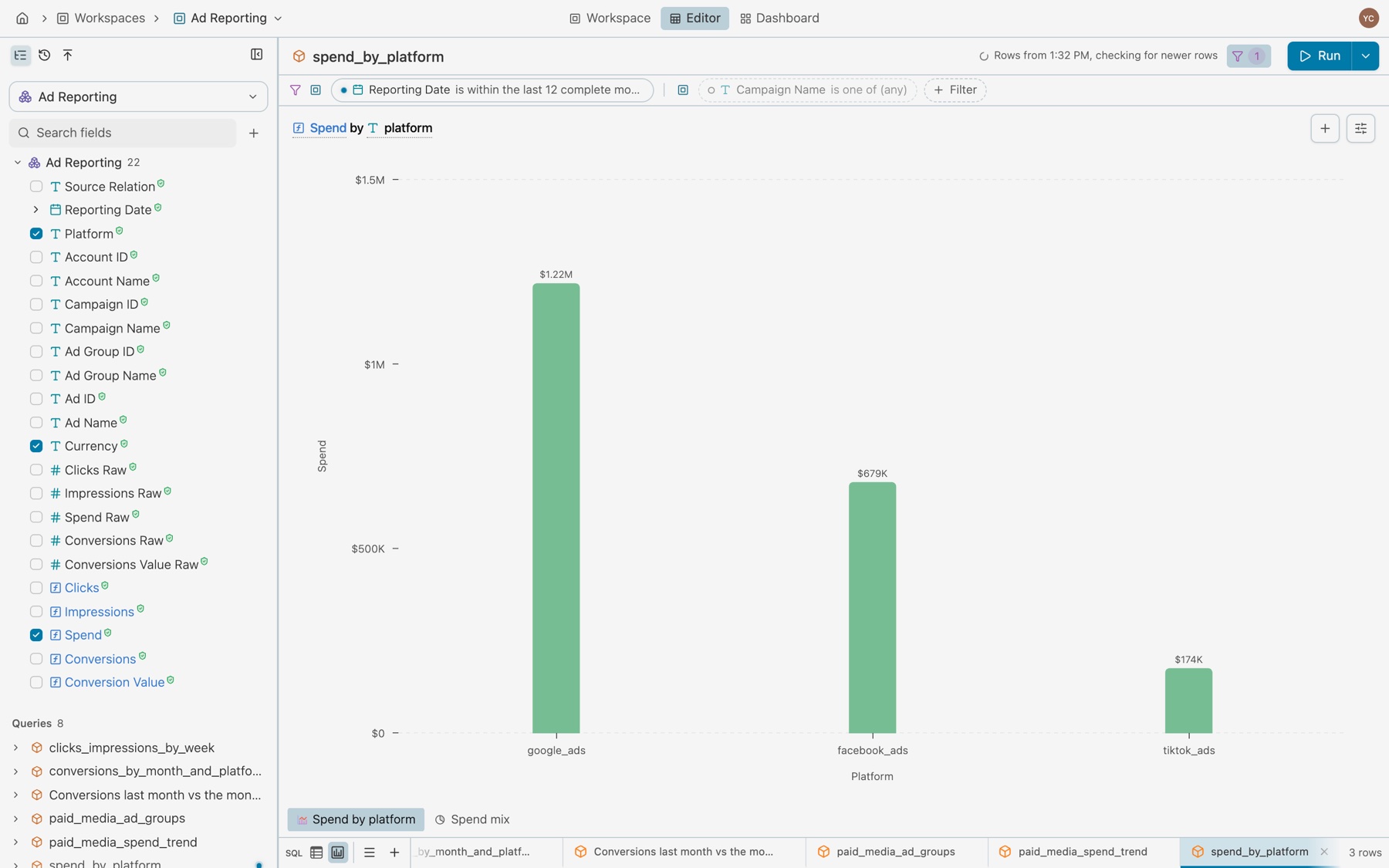Collapse the Ad Reporting field tree
1389x868 pixels.
(18, 163)
